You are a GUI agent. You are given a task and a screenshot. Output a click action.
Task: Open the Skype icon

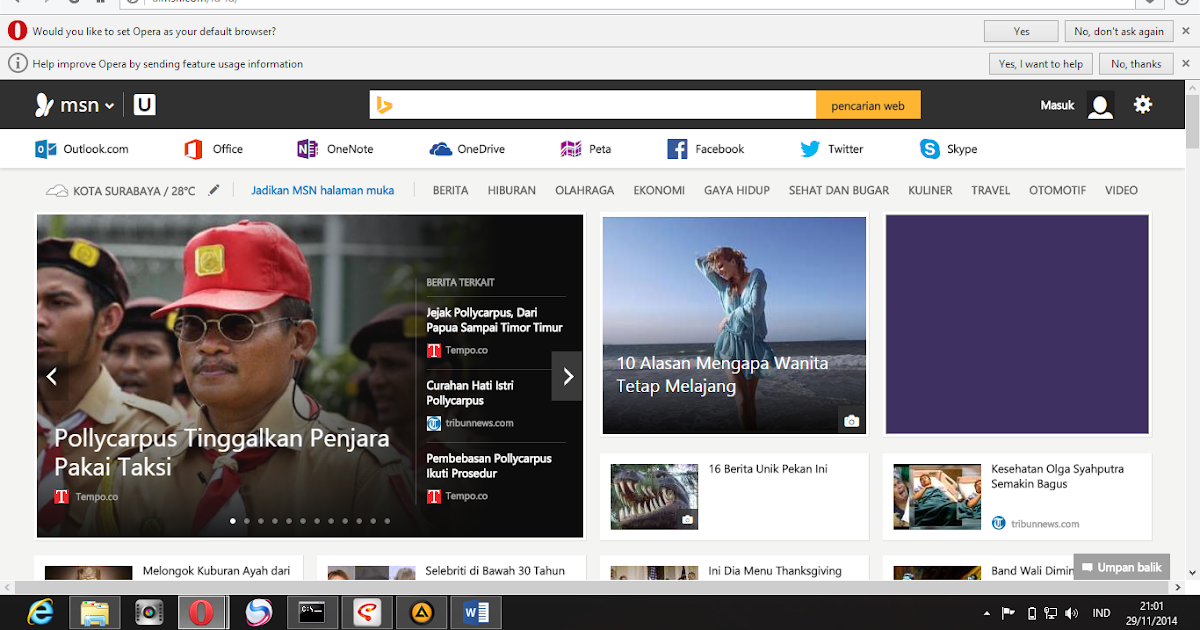tap(930, 149)
